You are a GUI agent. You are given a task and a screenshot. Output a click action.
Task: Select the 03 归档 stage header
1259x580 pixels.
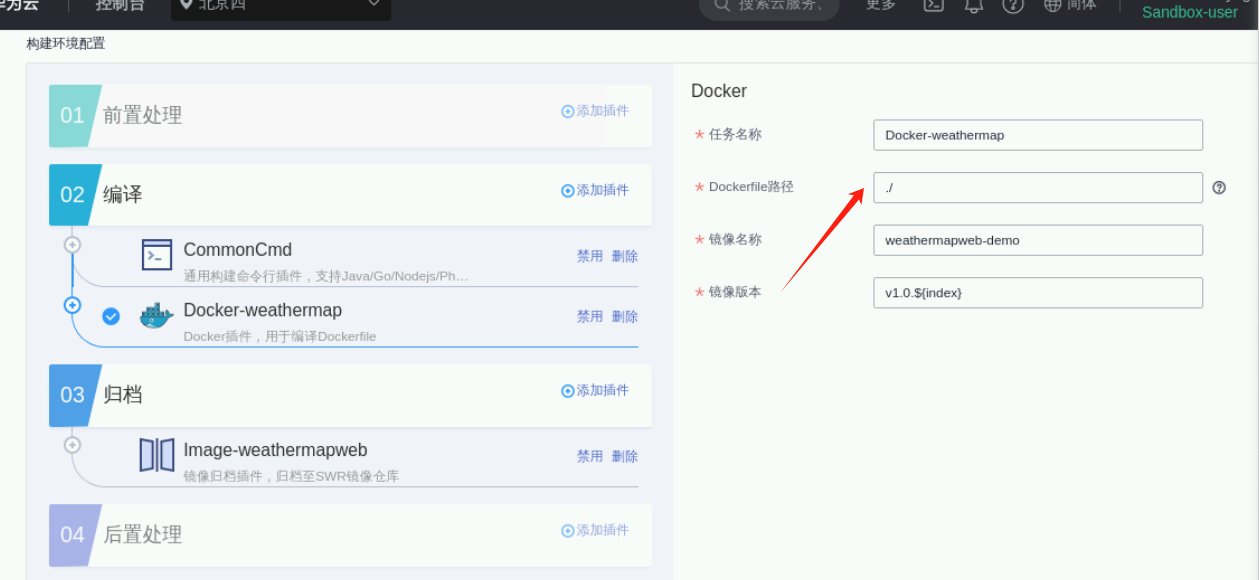350,395
